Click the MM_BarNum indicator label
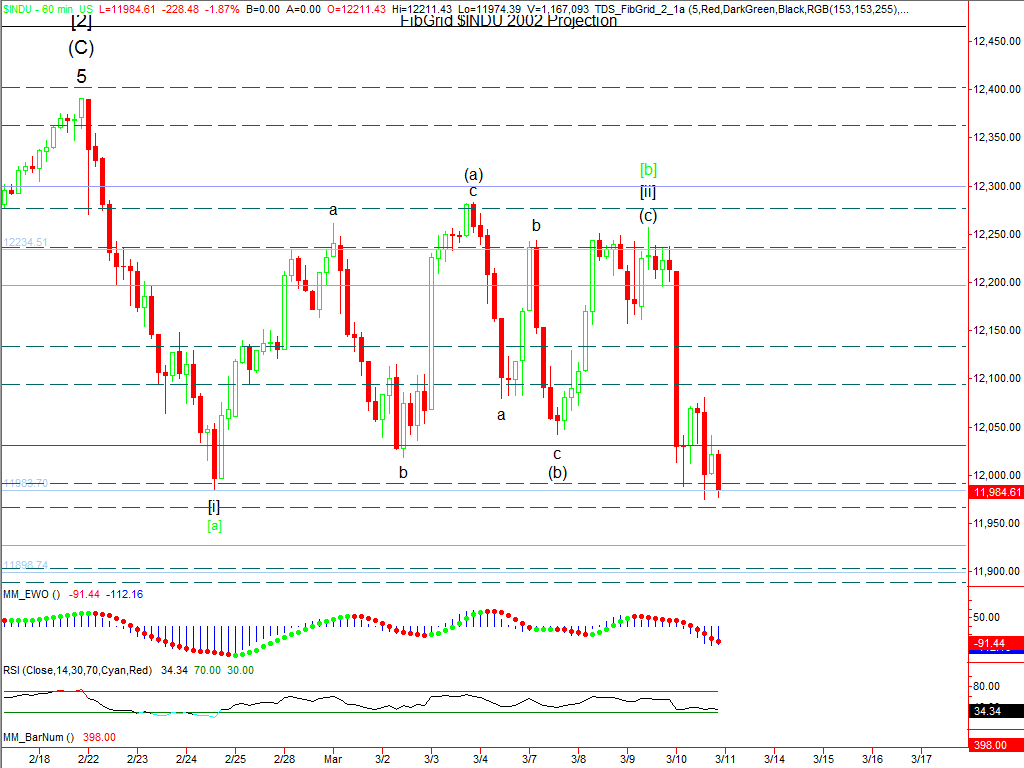Screen dimensions: 1024x768 [37, 737]
